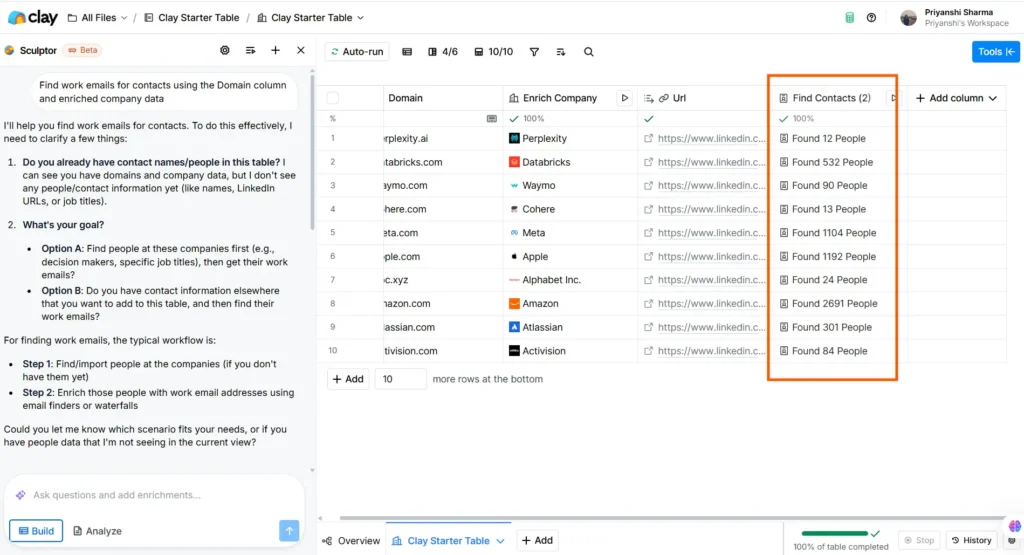The width and height of the screenshot is (1024, 555).
Task: Click the horizontal table scrollbar
Action: point(671,518)
